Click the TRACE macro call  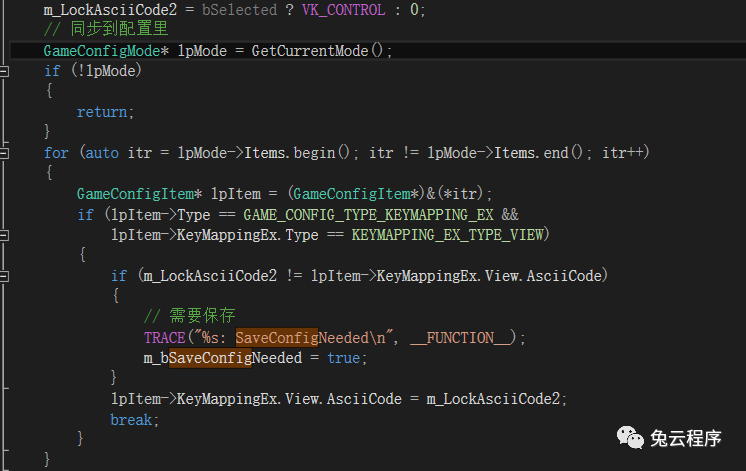click(165, 337)
